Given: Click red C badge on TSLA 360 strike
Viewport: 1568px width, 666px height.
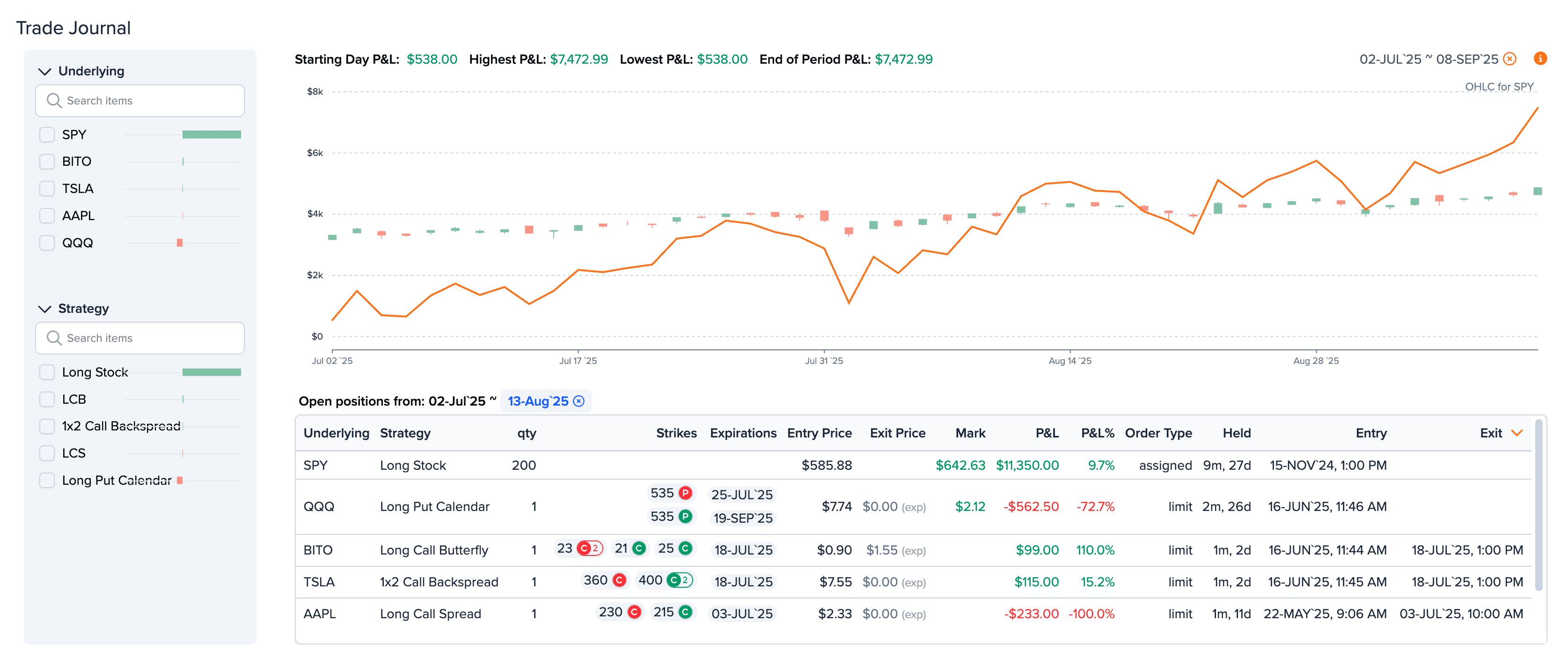Looking at the screenshot, I should click(619, 580).
